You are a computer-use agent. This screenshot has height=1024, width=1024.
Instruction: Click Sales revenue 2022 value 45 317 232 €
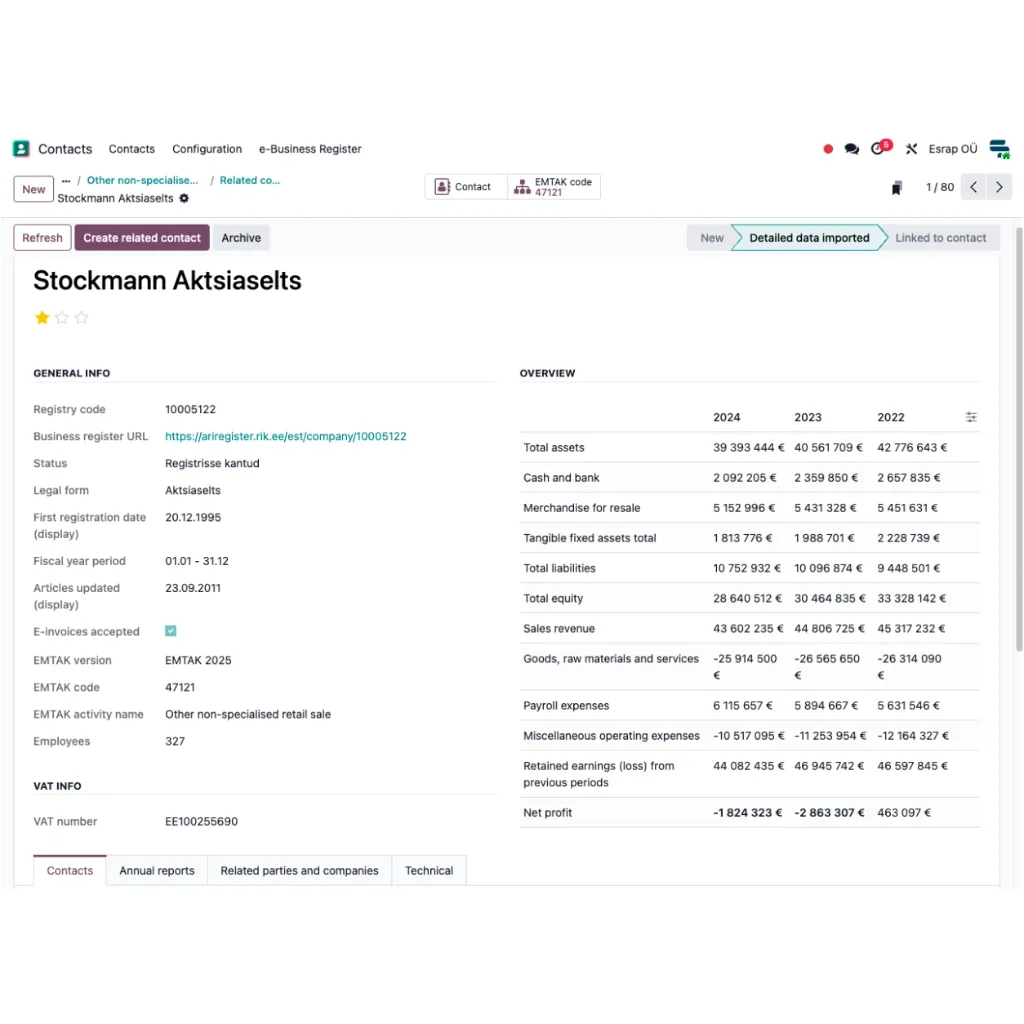coord(911,628)
